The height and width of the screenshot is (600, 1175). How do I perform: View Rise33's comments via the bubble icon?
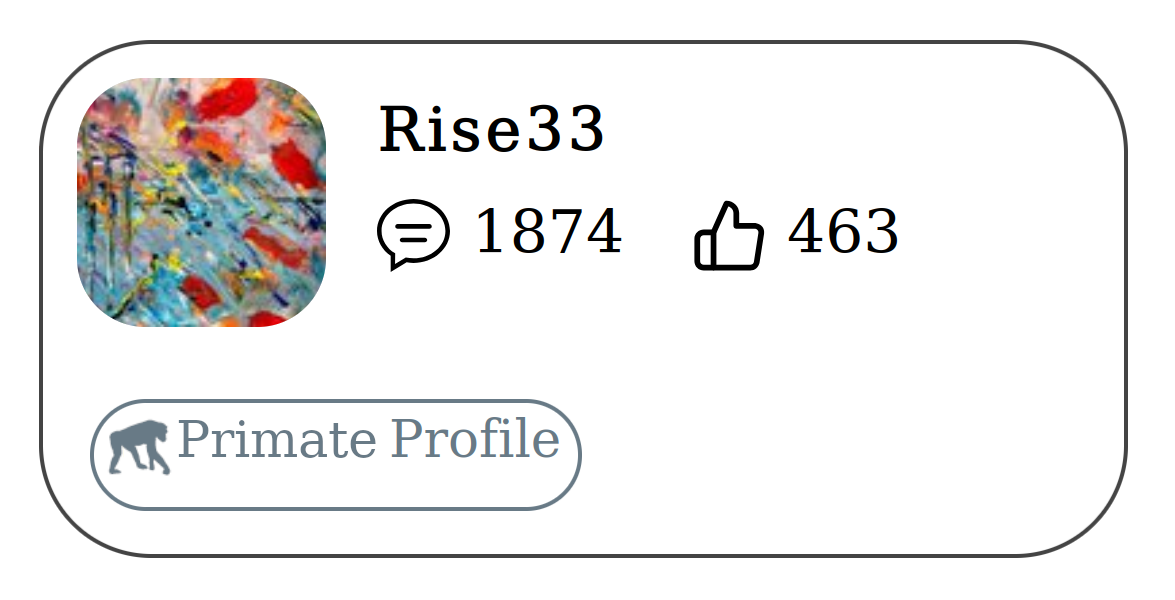pos(412,234)
